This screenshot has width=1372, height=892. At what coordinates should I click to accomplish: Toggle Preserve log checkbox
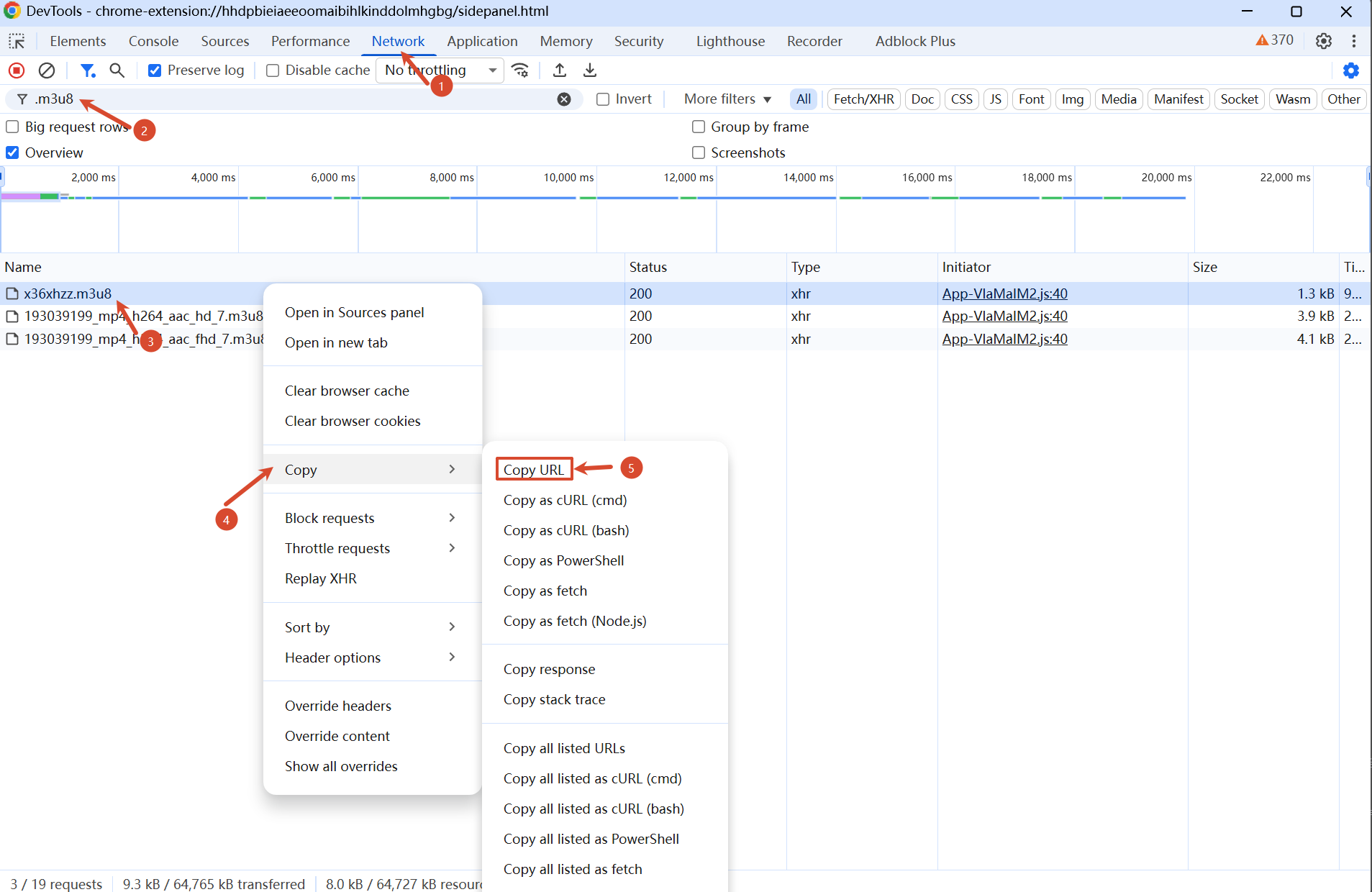[x=155, y=70]
